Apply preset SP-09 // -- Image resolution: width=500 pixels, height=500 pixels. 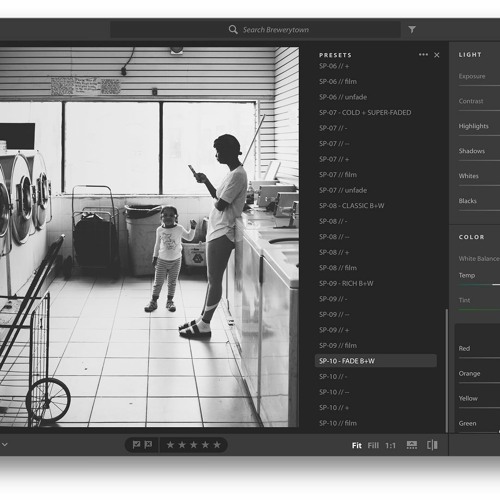tap(334, 314)
